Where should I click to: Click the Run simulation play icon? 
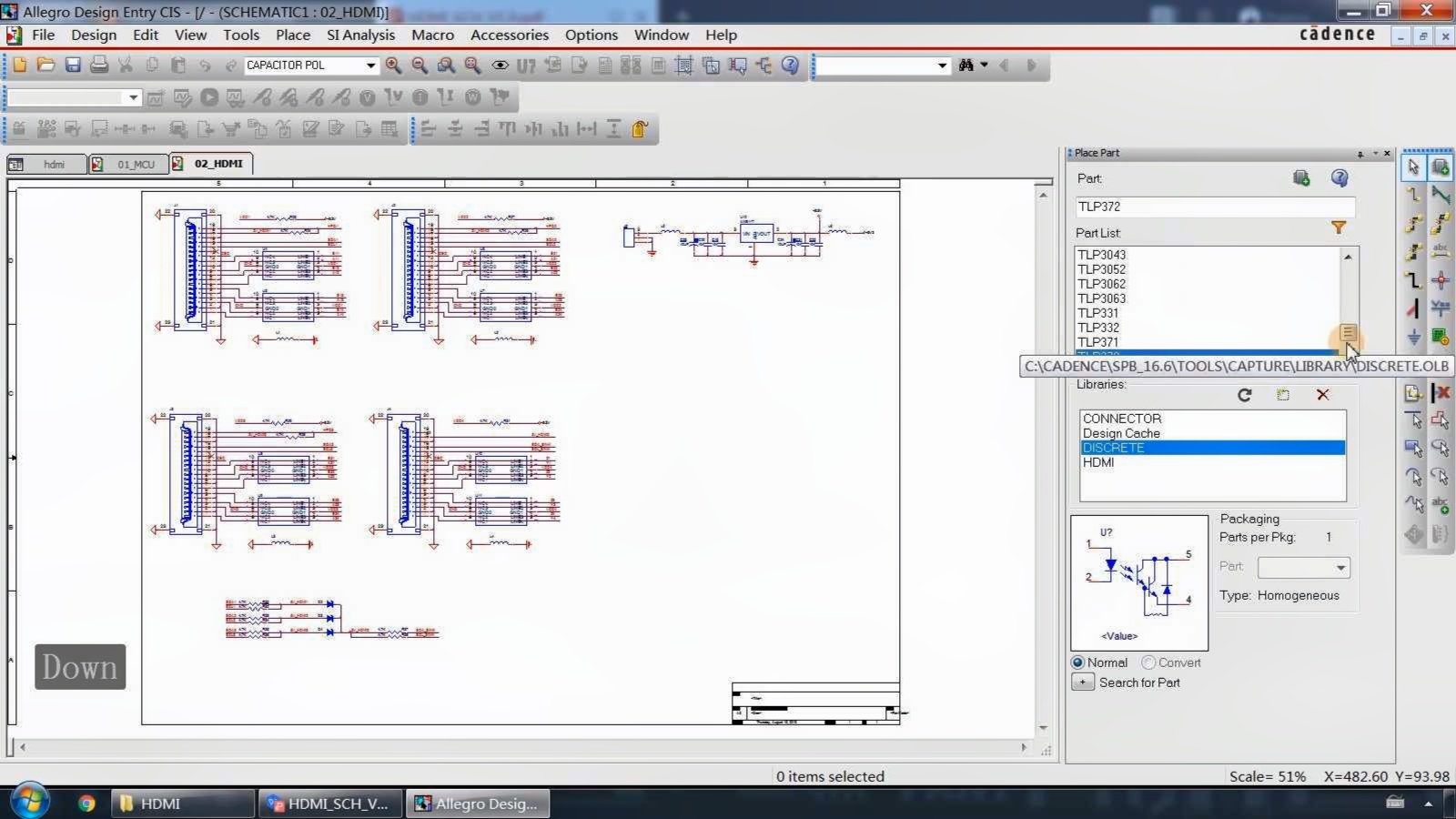[x=209, y=97]
